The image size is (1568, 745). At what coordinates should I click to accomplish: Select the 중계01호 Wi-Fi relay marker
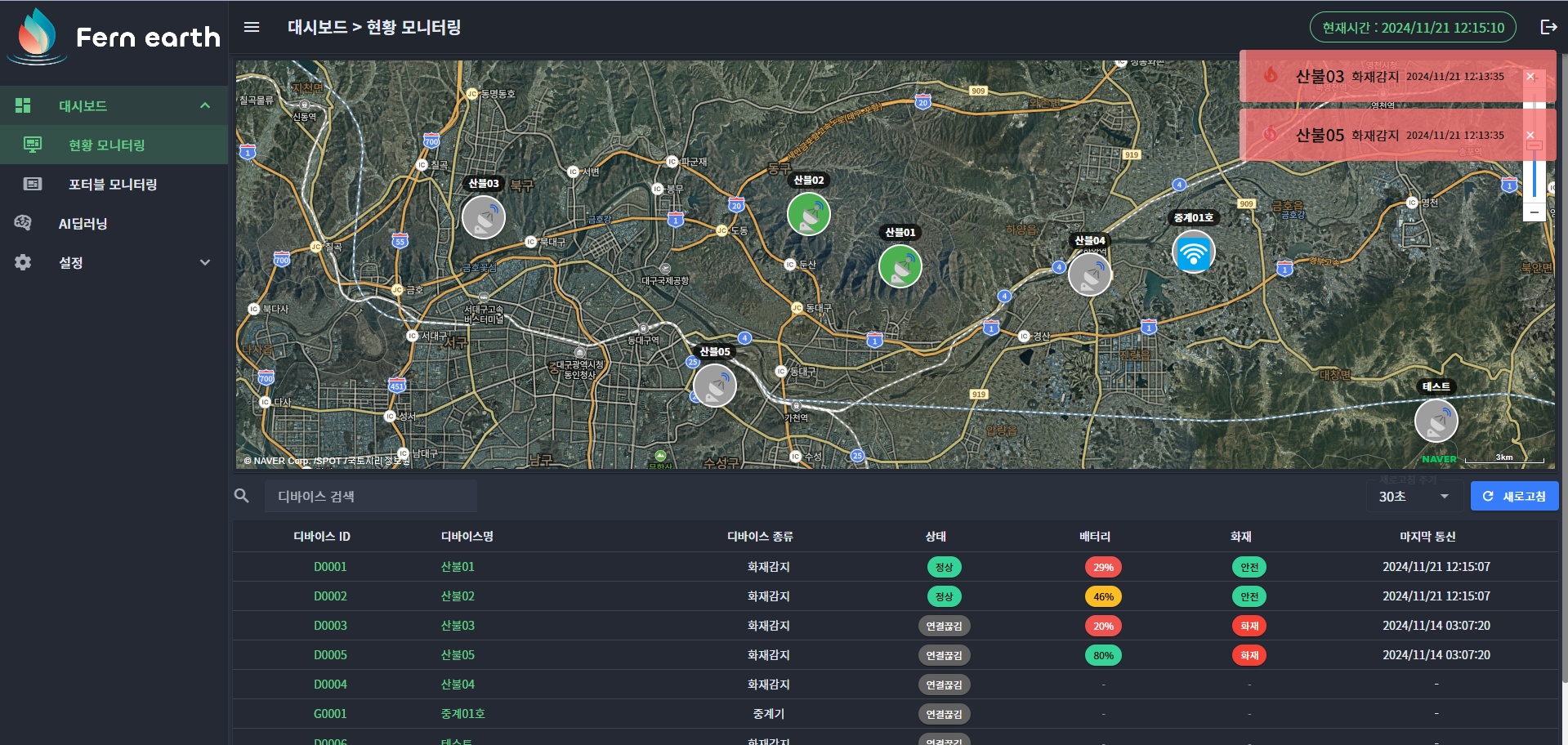(x=1193, y=252)
